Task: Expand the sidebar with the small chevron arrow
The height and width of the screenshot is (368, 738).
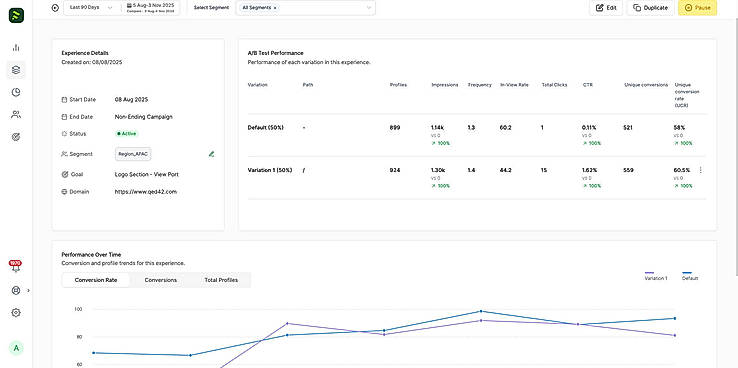Action: 28,290
